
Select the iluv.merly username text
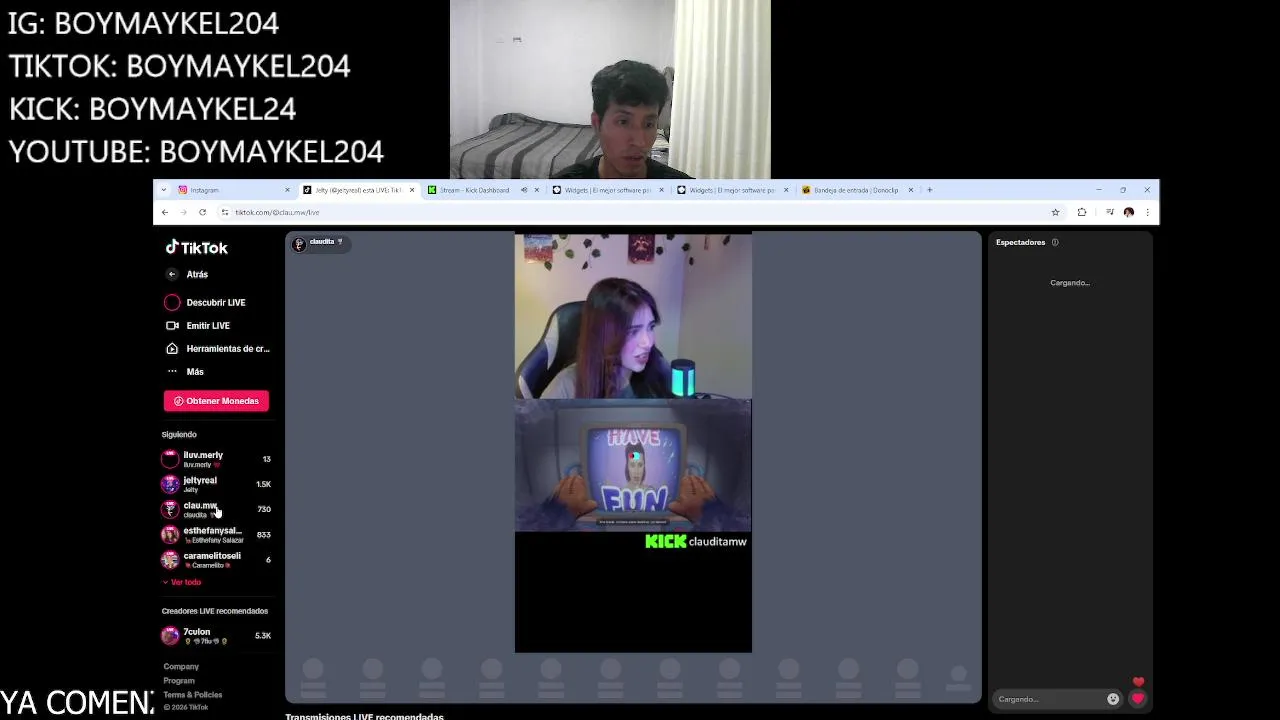point(203,455)
